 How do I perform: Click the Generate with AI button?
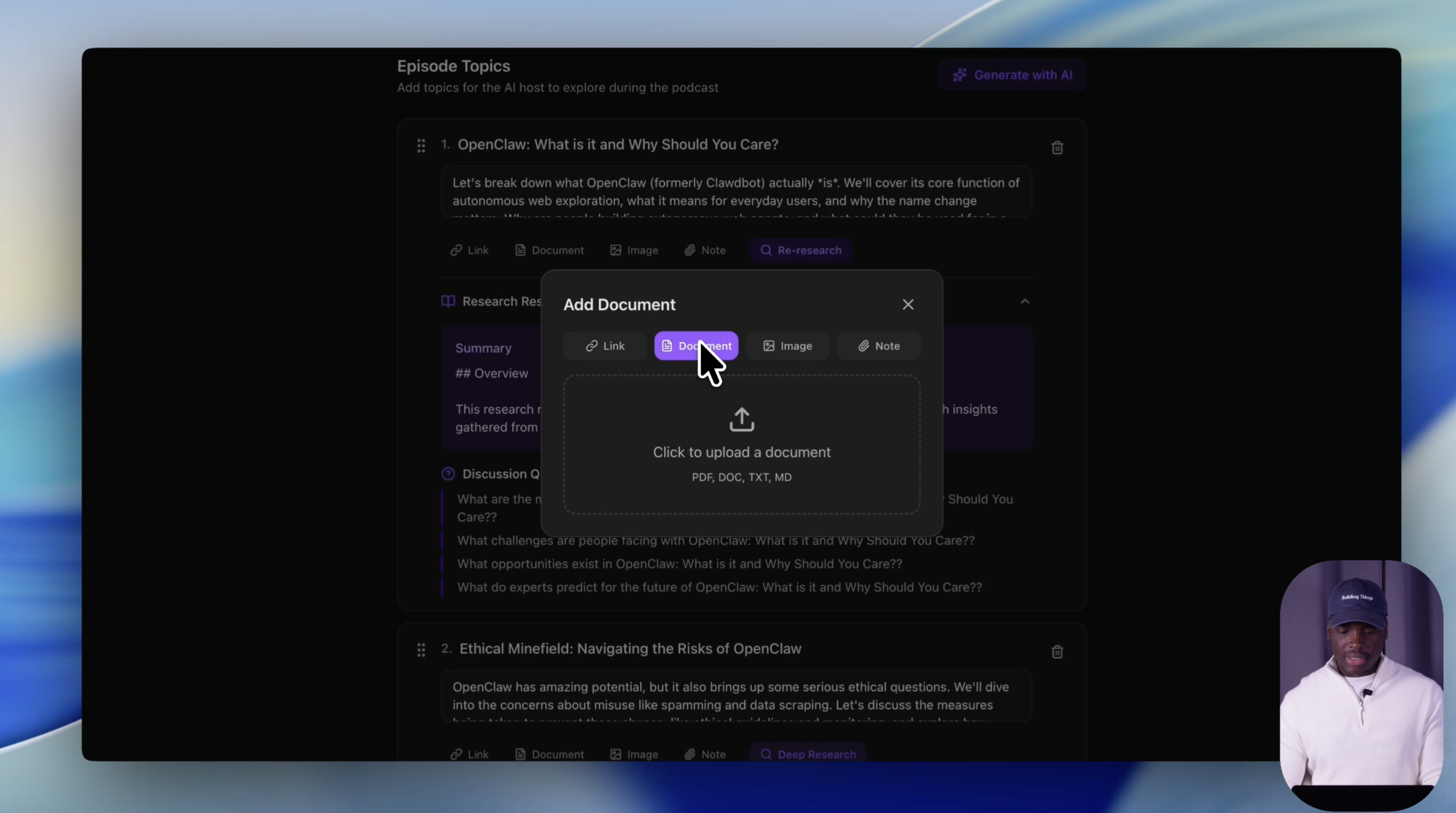[x=1012, y=75]
